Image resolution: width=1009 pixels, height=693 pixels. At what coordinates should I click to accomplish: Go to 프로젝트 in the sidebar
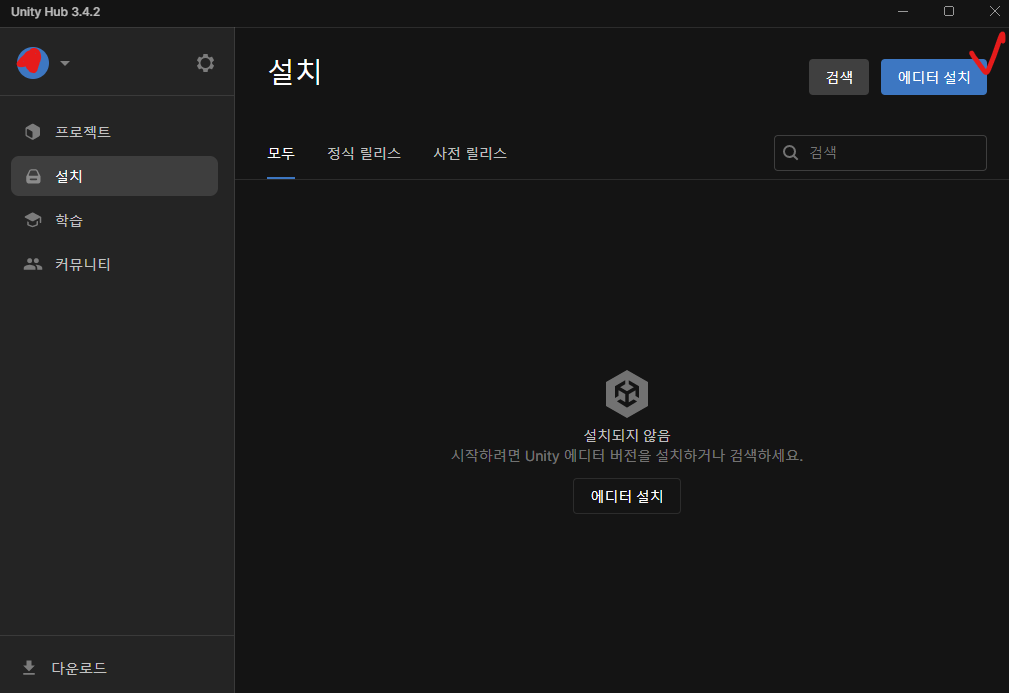[115, 132]
